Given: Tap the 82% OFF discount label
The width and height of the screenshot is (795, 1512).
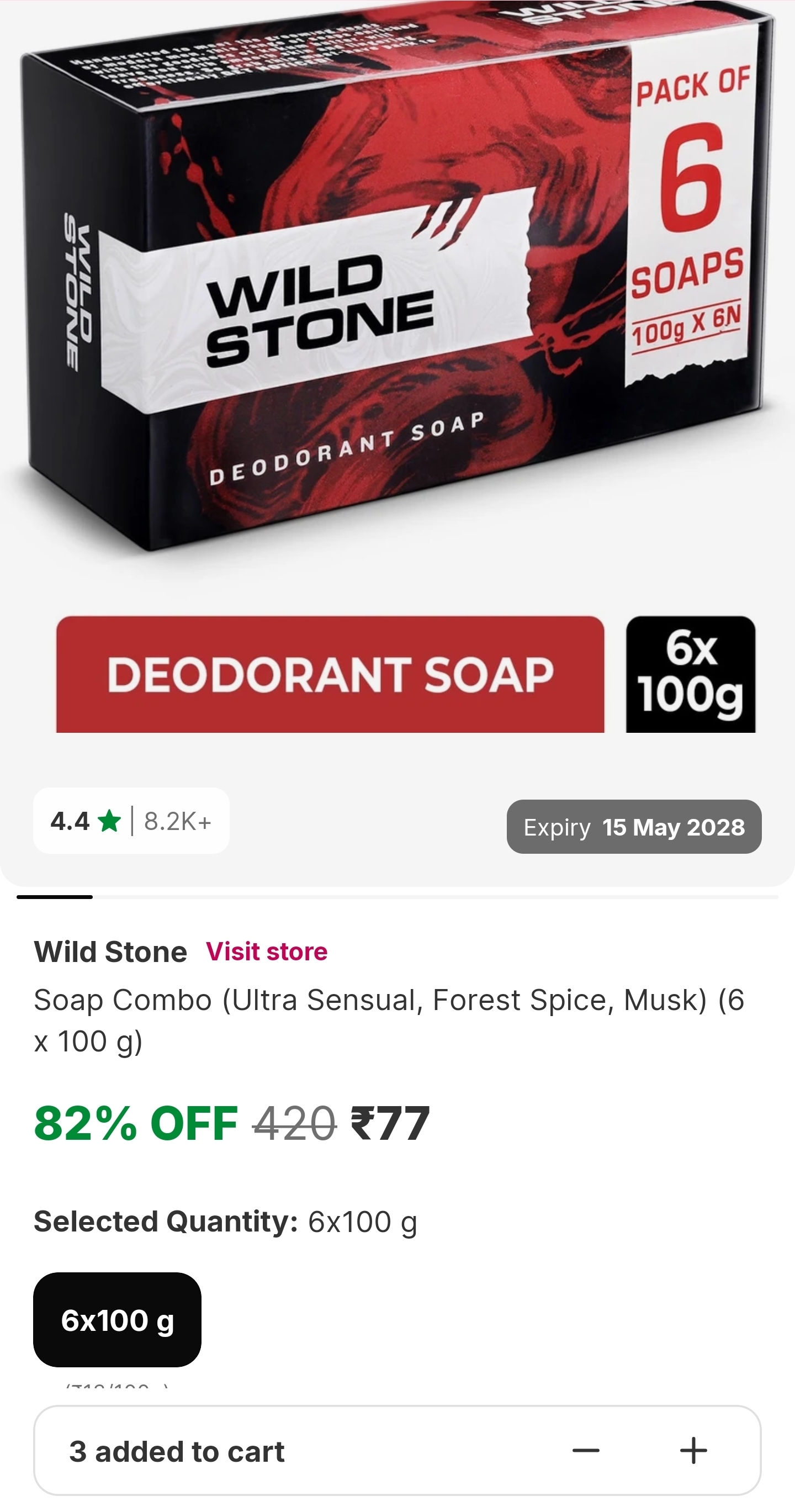Looking at the screenshot, I should pos(136,1123).
